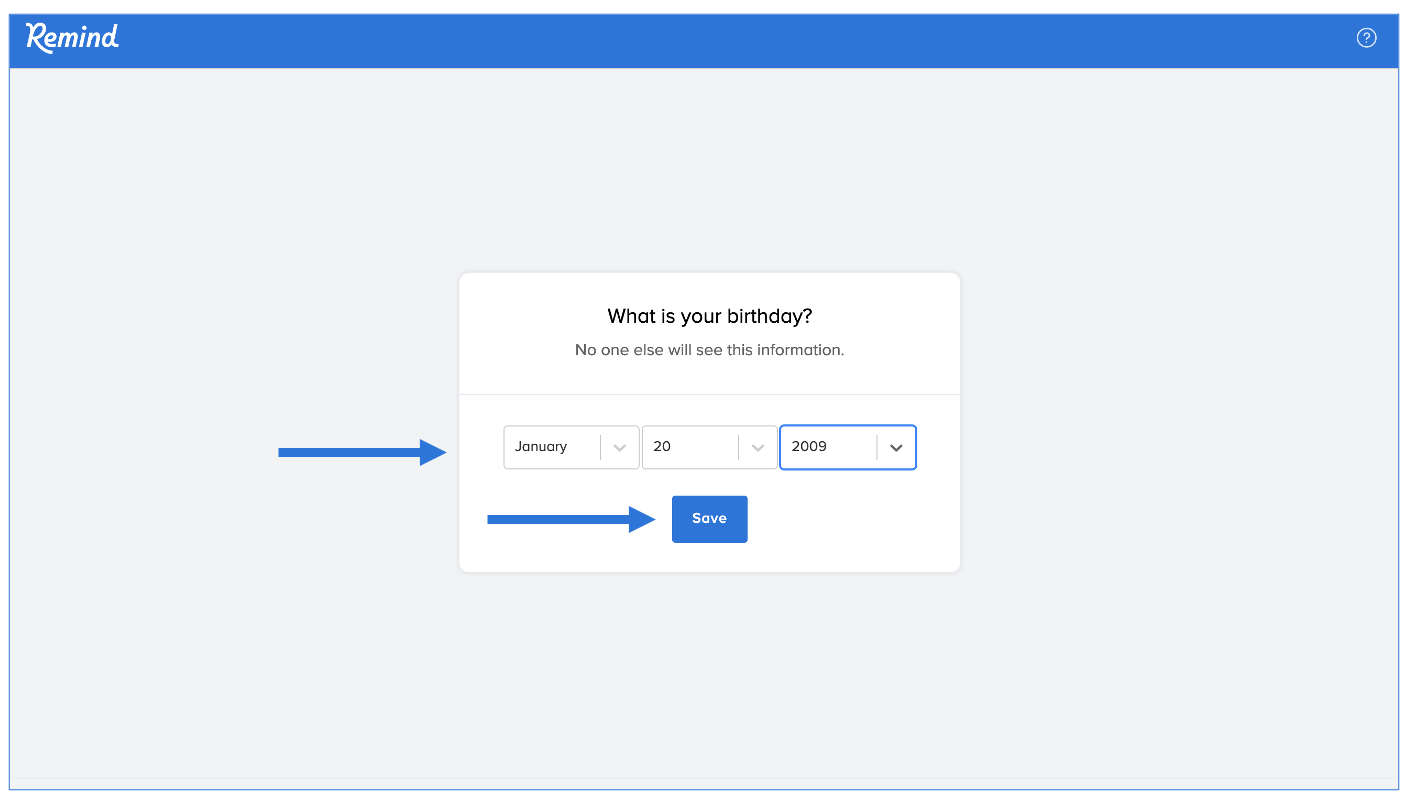Click the horizontal divider line below the subtitle
Image resolution: width=1410 pixels, height=809 pixels.
709,394
